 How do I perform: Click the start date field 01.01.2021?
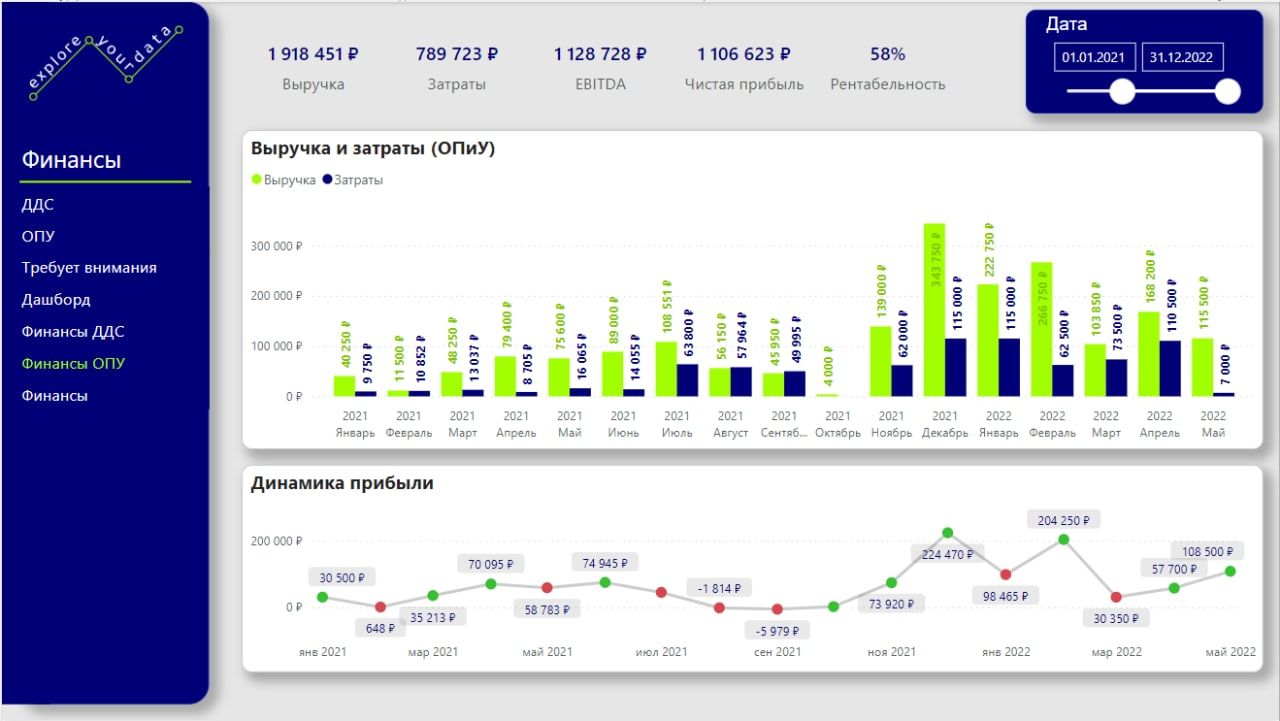(1094, 57)
